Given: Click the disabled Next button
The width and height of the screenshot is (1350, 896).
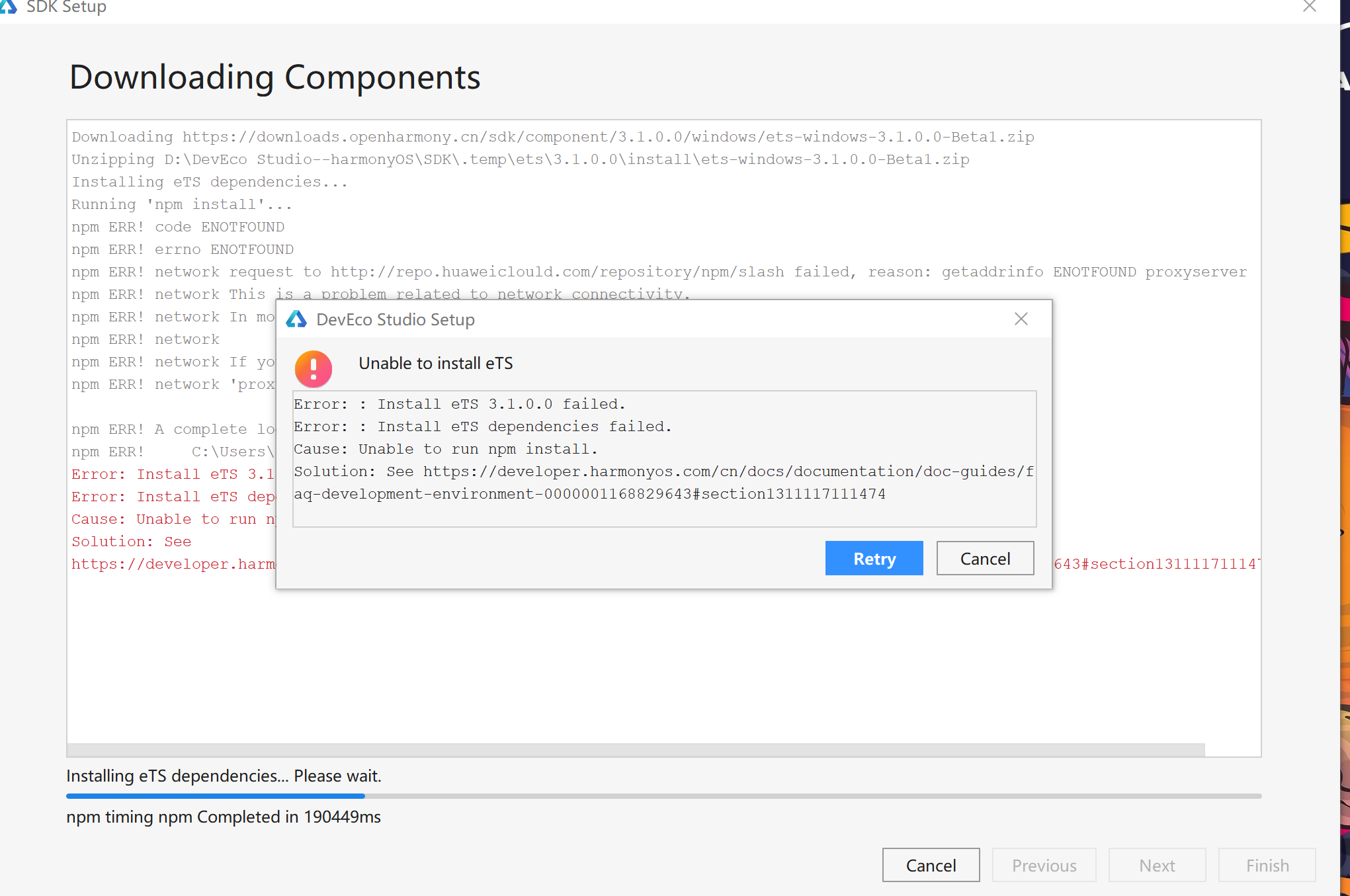Looking at the screenshot, I should click(1157, 865).
